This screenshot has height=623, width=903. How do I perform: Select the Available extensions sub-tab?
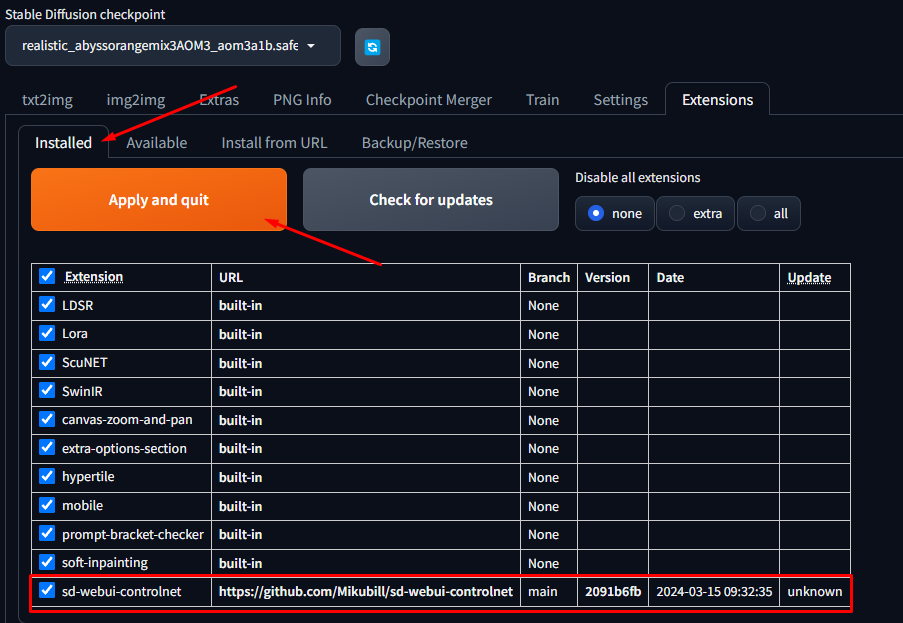(x=156, y=143)
